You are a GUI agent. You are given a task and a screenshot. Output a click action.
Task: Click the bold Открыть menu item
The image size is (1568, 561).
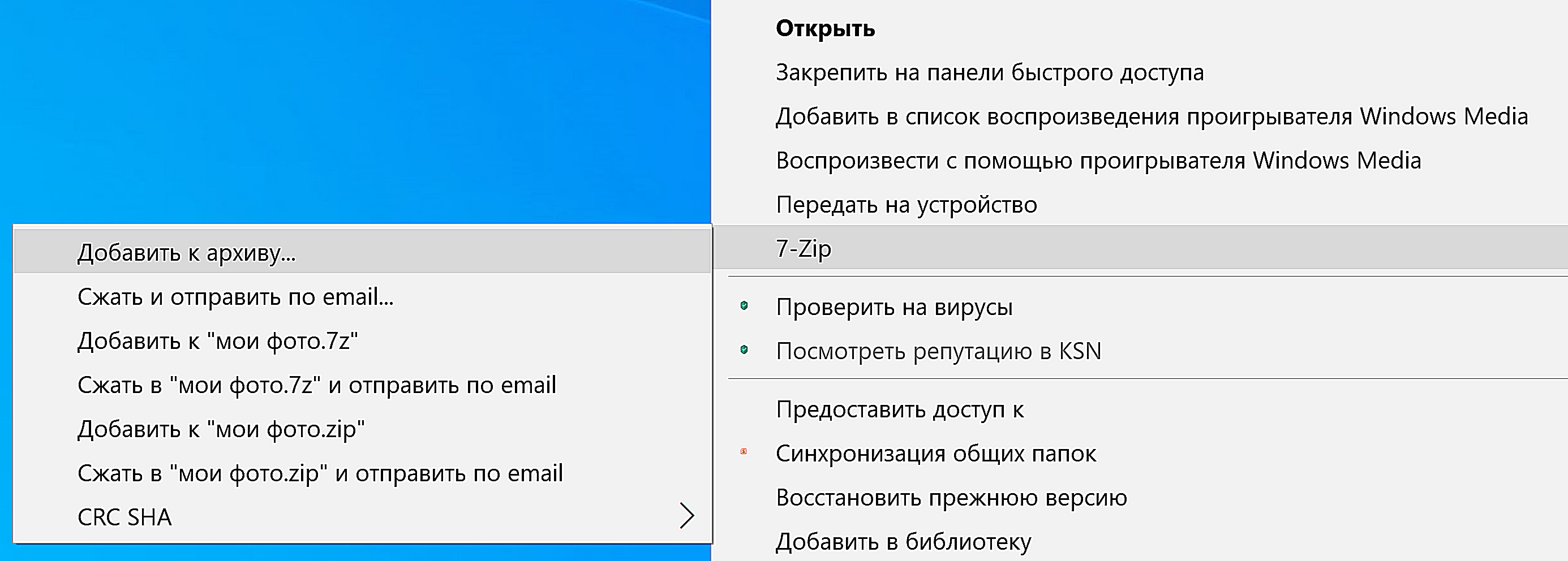coord(1140,29)
